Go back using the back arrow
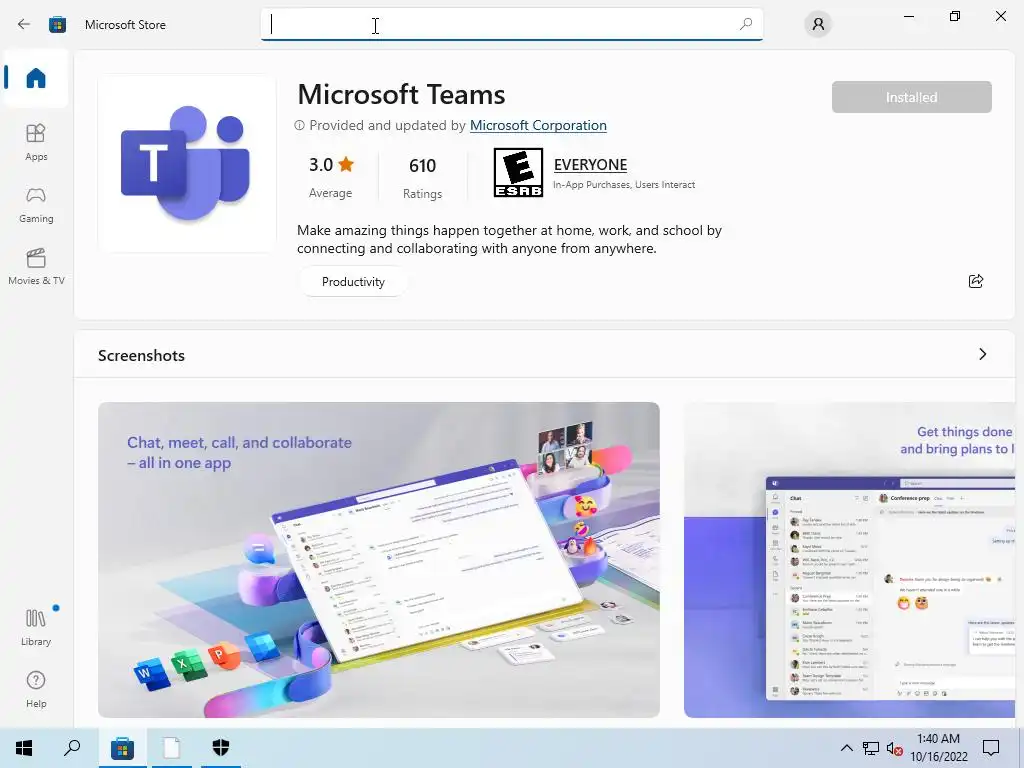Screen dimensions: 1024x768 pos(24,25)
